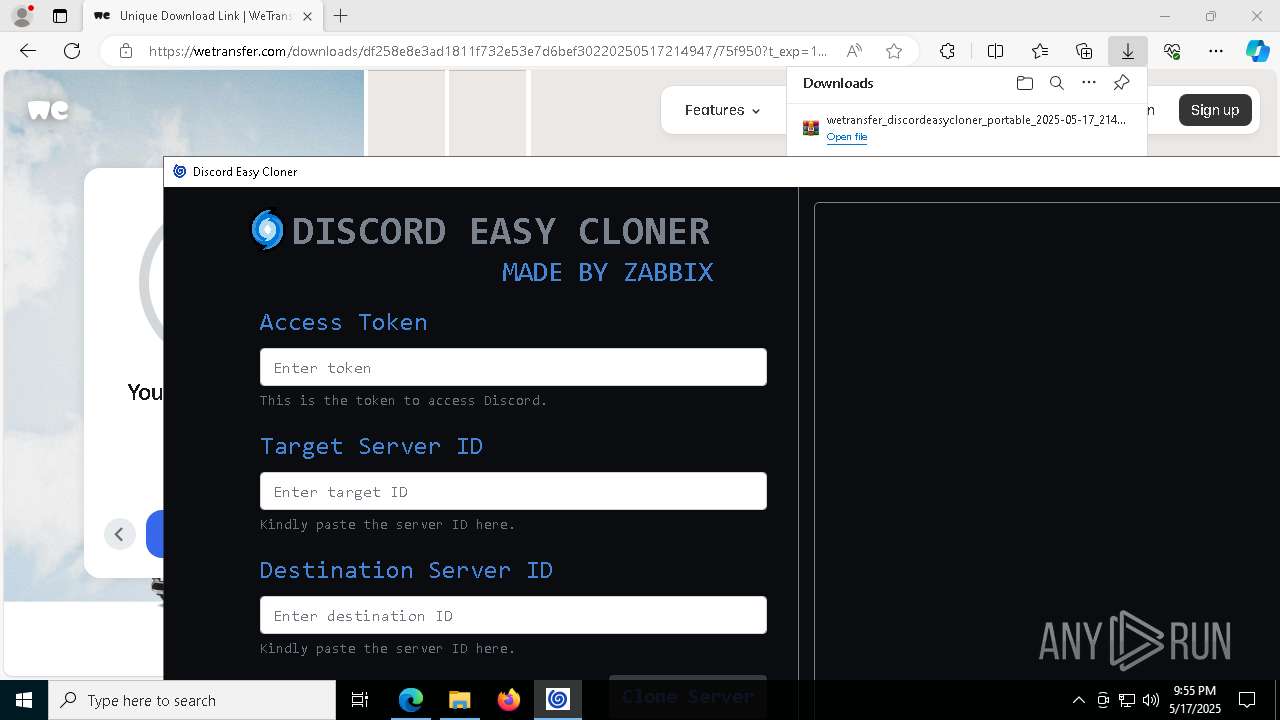This screenshot has width=1280, height=720.
Task: Open Edge Settings and more menu
Action: coord(1216,51)
